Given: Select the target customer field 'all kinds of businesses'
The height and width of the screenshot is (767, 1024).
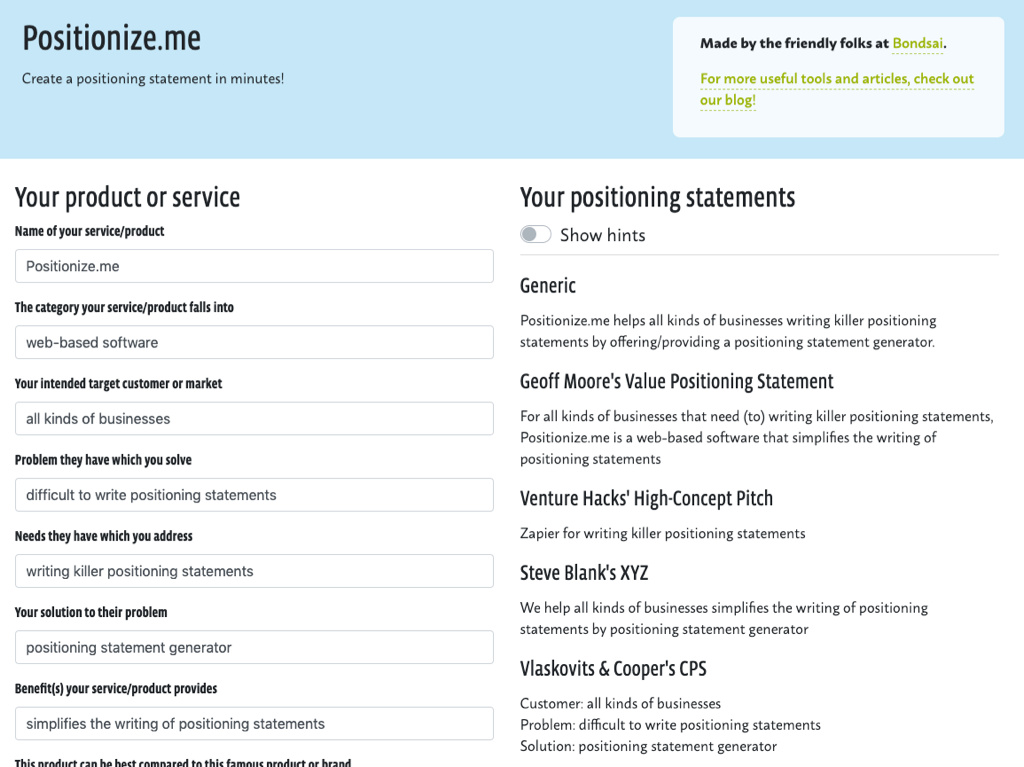Looking at the screenshot, I should (x=254, y=419).
